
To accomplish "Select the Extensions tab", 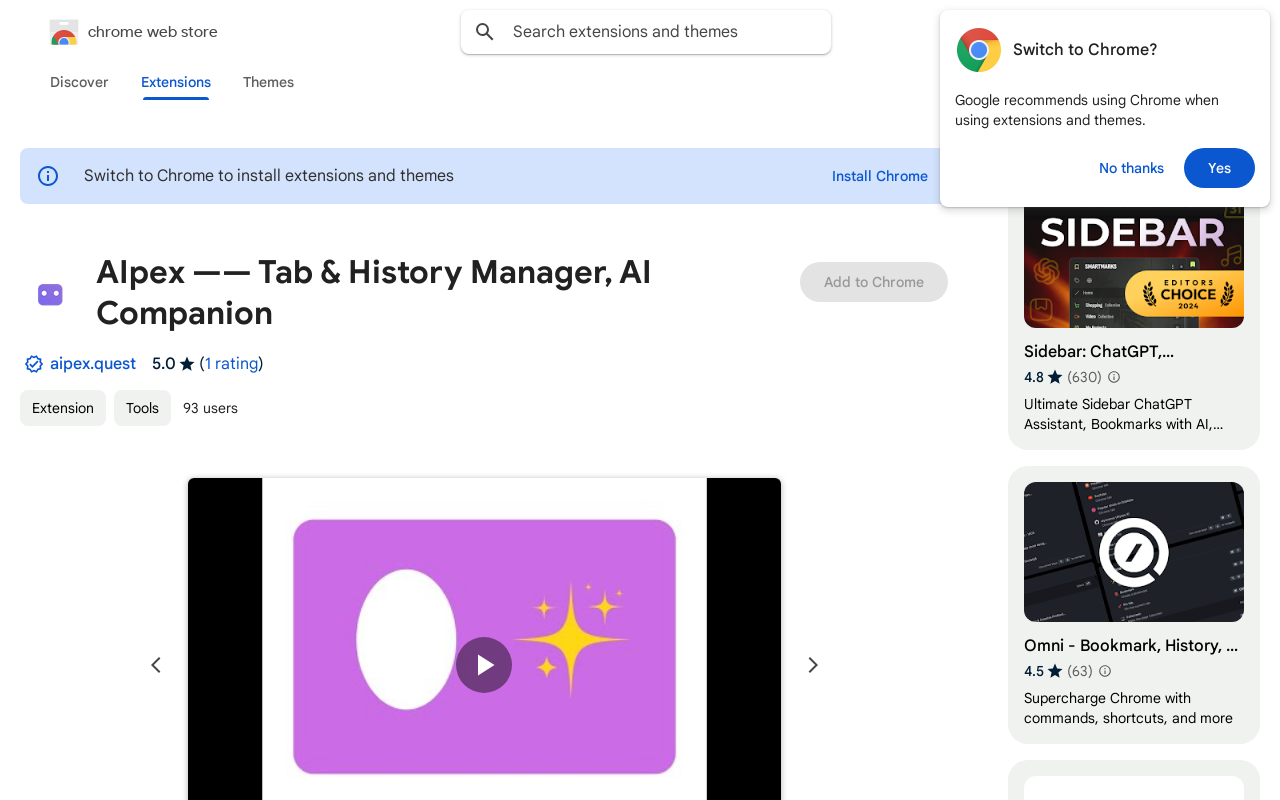I will [x=176, y=82].
